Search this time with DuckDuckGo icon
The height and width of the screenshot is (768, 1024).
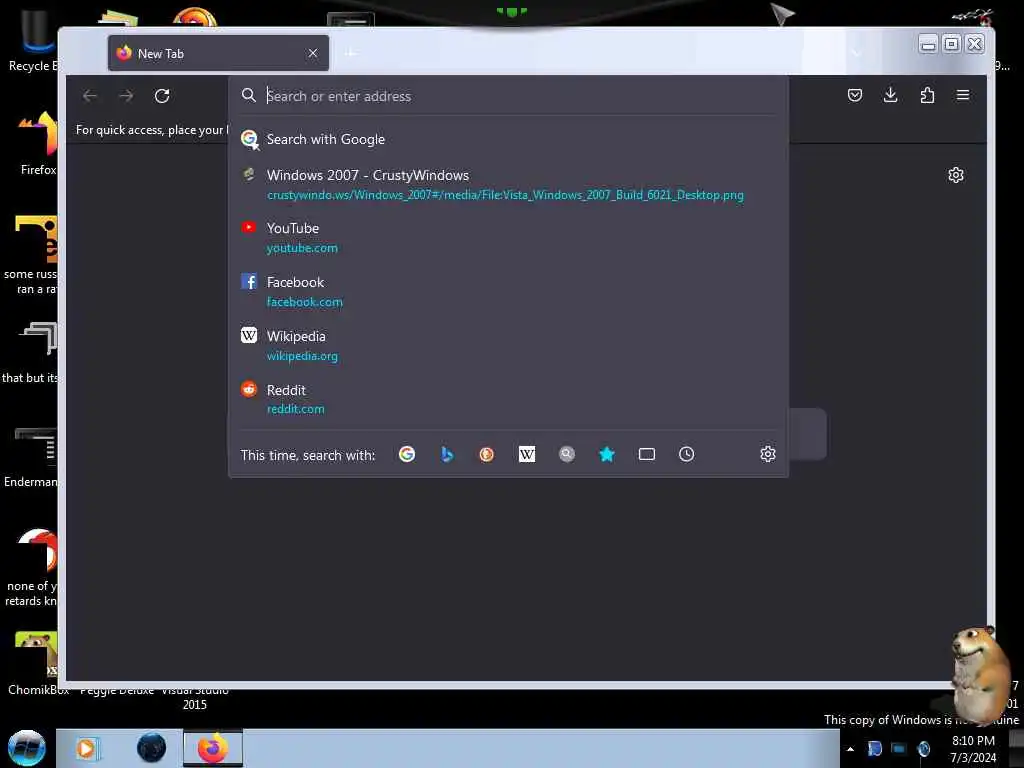[487, 454]
